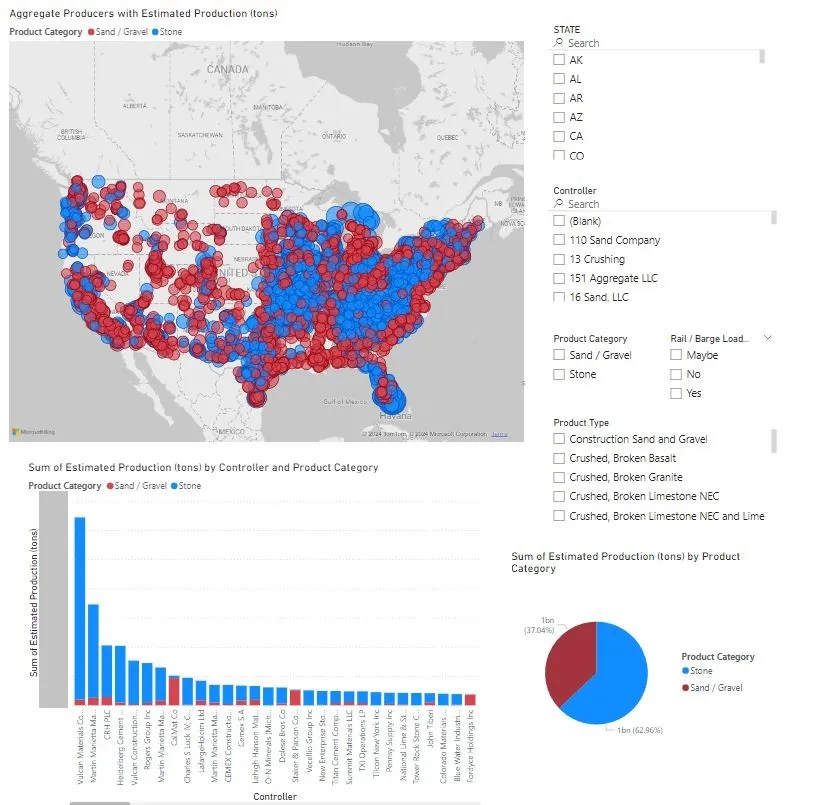Click the mostly red CalMat Co bar
This screenshot has width=834, height=805.
174,691
